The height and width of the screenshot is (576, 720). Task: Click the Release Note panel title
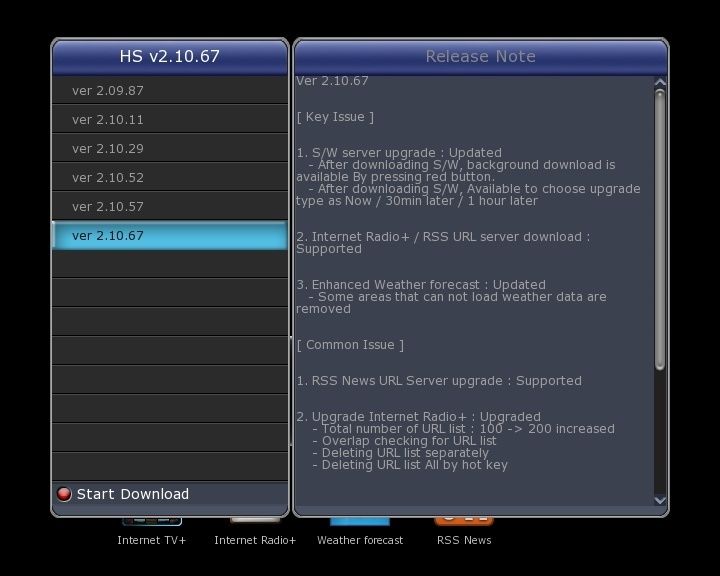480,56
